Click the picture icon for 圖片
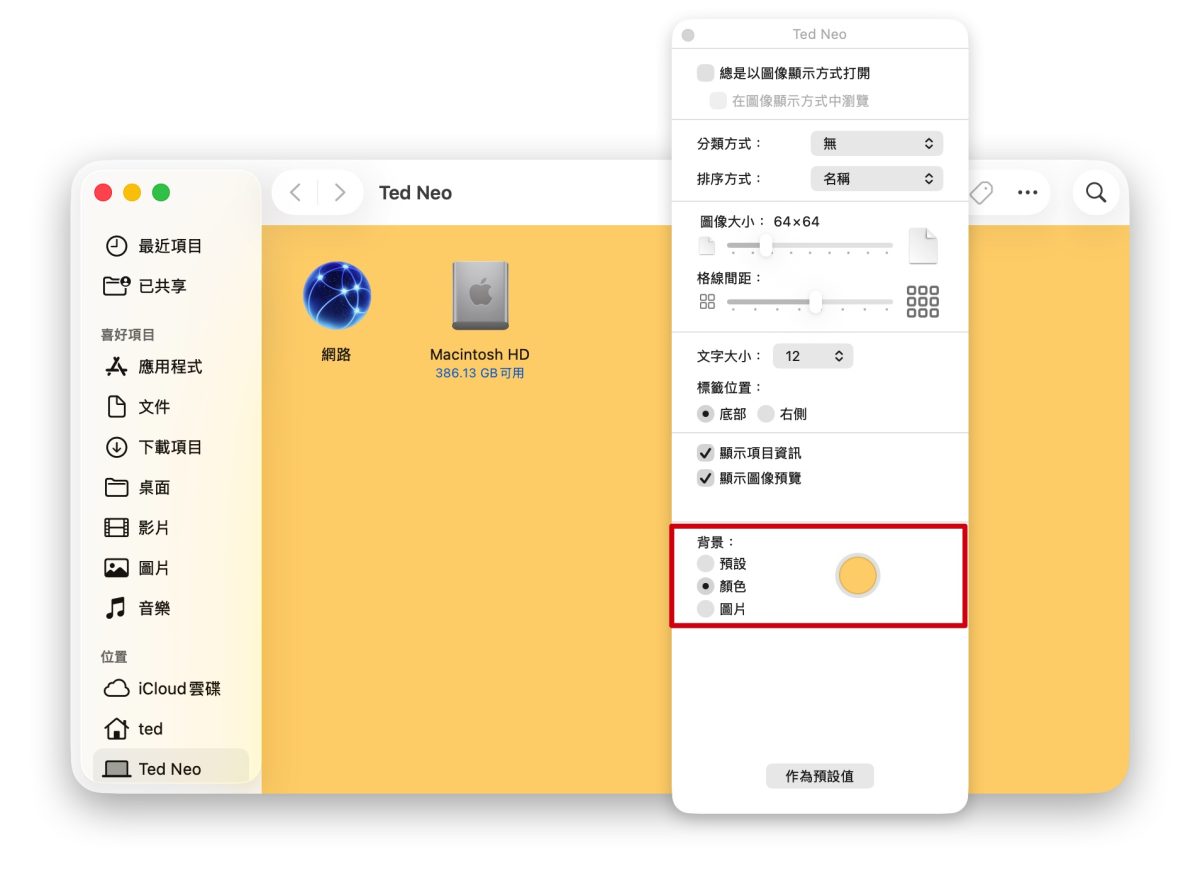The image size is (1200, 888). [117, 568]
